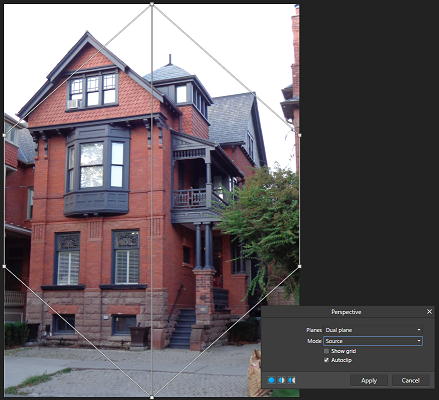This screenshot has width=439, height=400.
Task: Select the top center perspective handle
Action: pos(152,4)
